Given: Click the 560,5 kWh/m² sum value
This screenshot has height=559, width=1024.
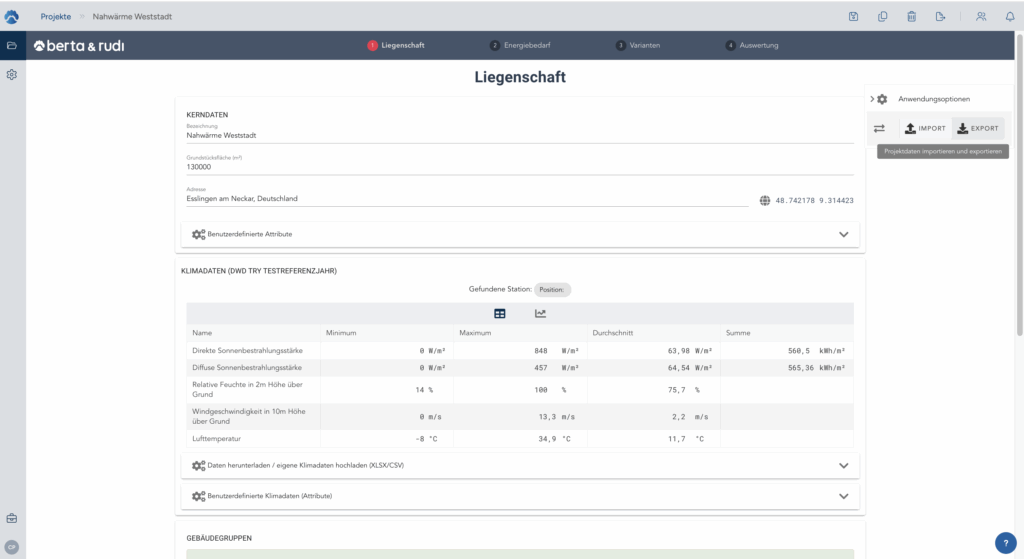Looking at the screenshot, I should point(816,351).
